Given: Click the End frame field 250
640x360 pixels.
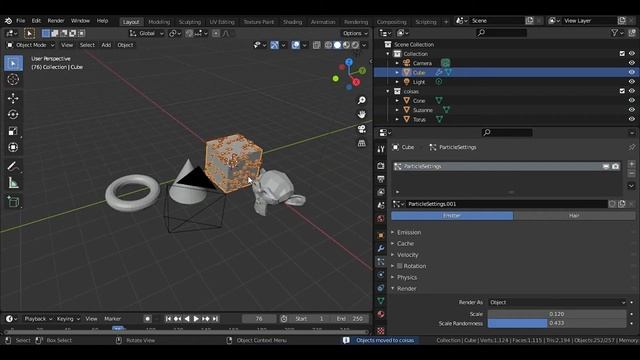Looking at the screenshot, I should click(351, 319).
